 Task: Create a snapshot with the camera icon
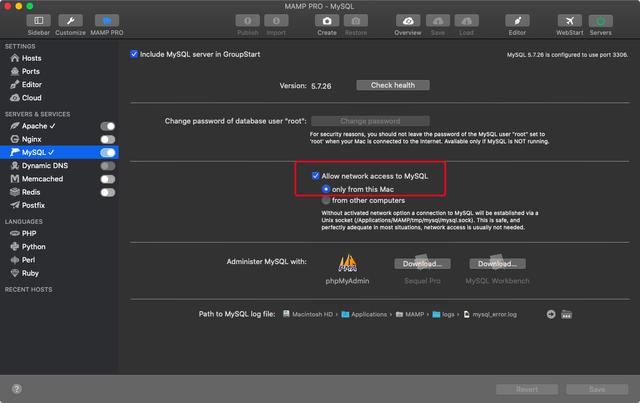click(327, 20)
